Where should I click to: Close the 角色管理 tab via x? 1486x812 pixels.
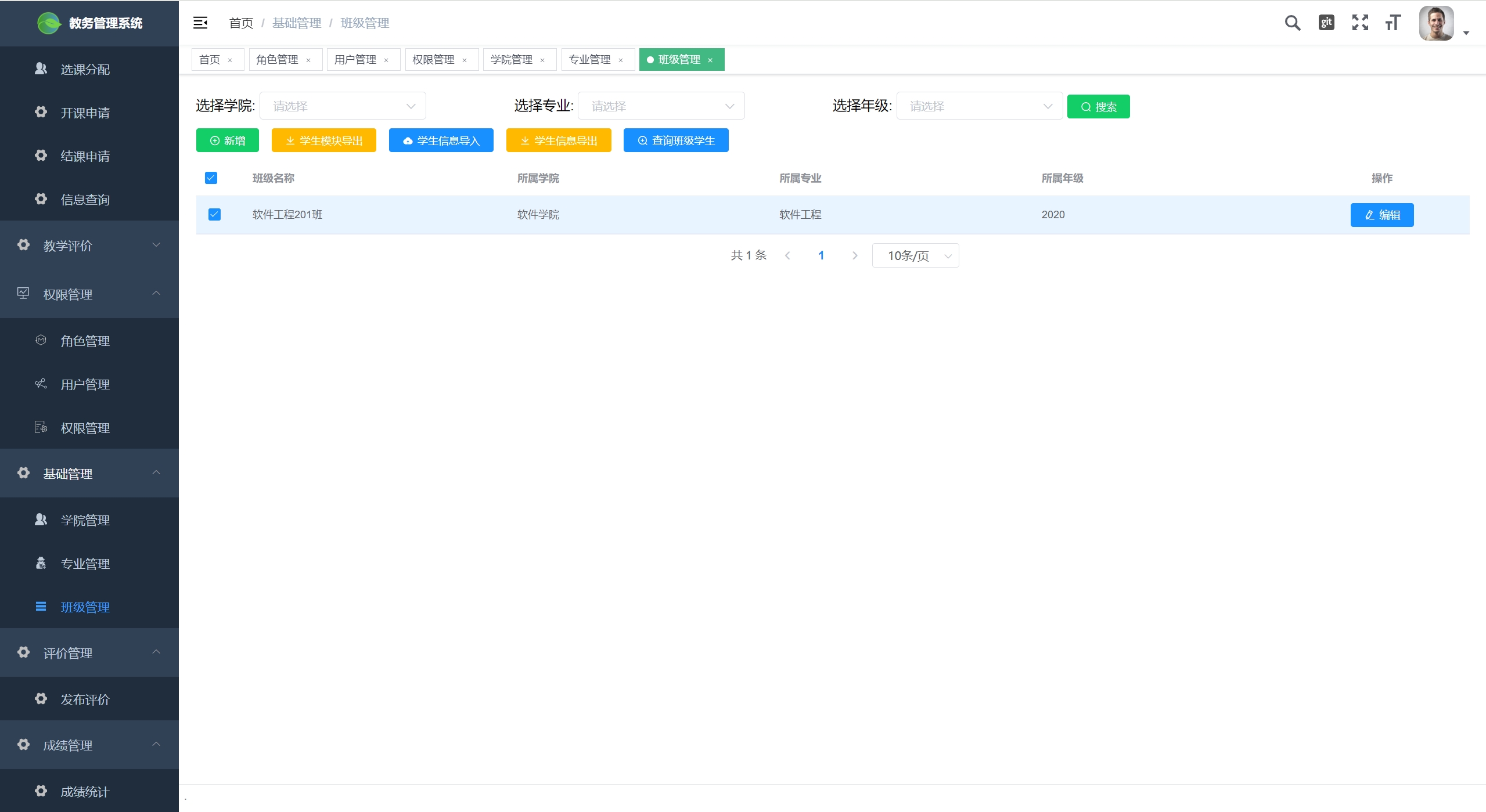click(x=308, y=60)
